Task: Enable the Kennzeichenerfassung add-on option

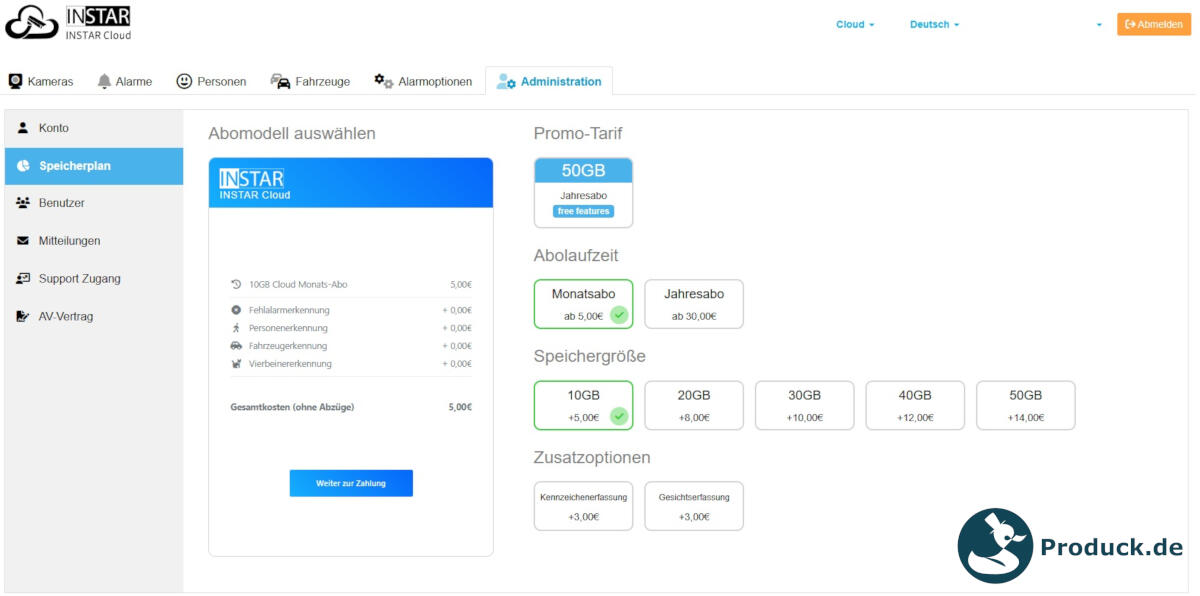Action: click(583, 505)
